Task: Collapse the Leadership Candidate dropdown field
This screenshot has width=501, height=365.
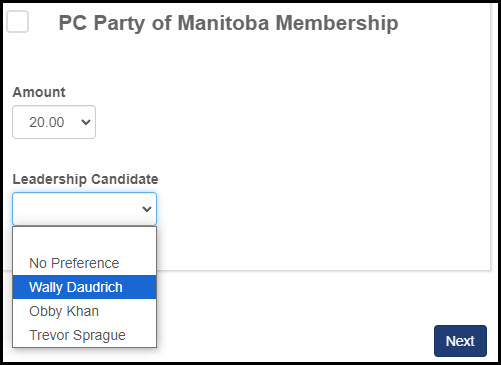Action: point(84,209)
